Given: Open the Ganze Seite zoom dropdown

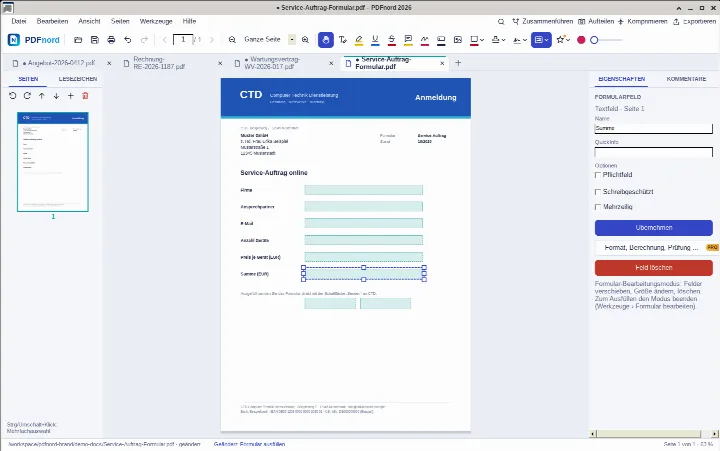Looking at the screenshot, I should [292, 40].
